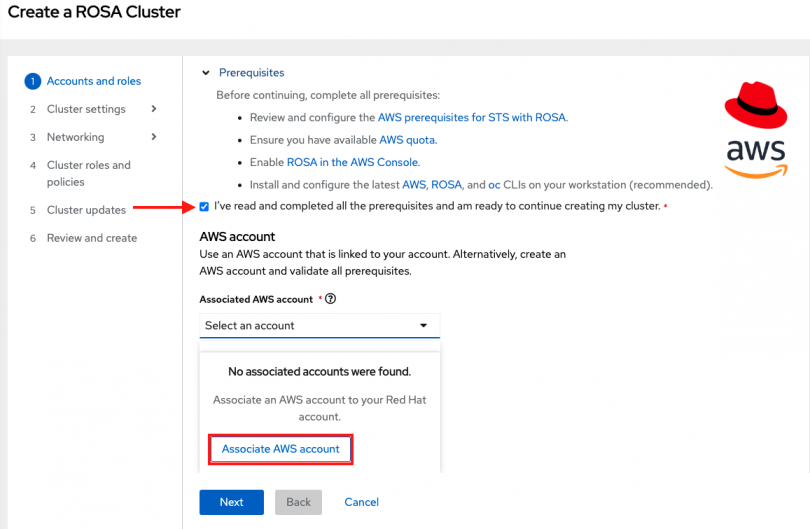Image resolution: width=810 pixels, height=529 pixels.
Task: Click the help icon beside Associated AWS account
Action: point(330,299)
